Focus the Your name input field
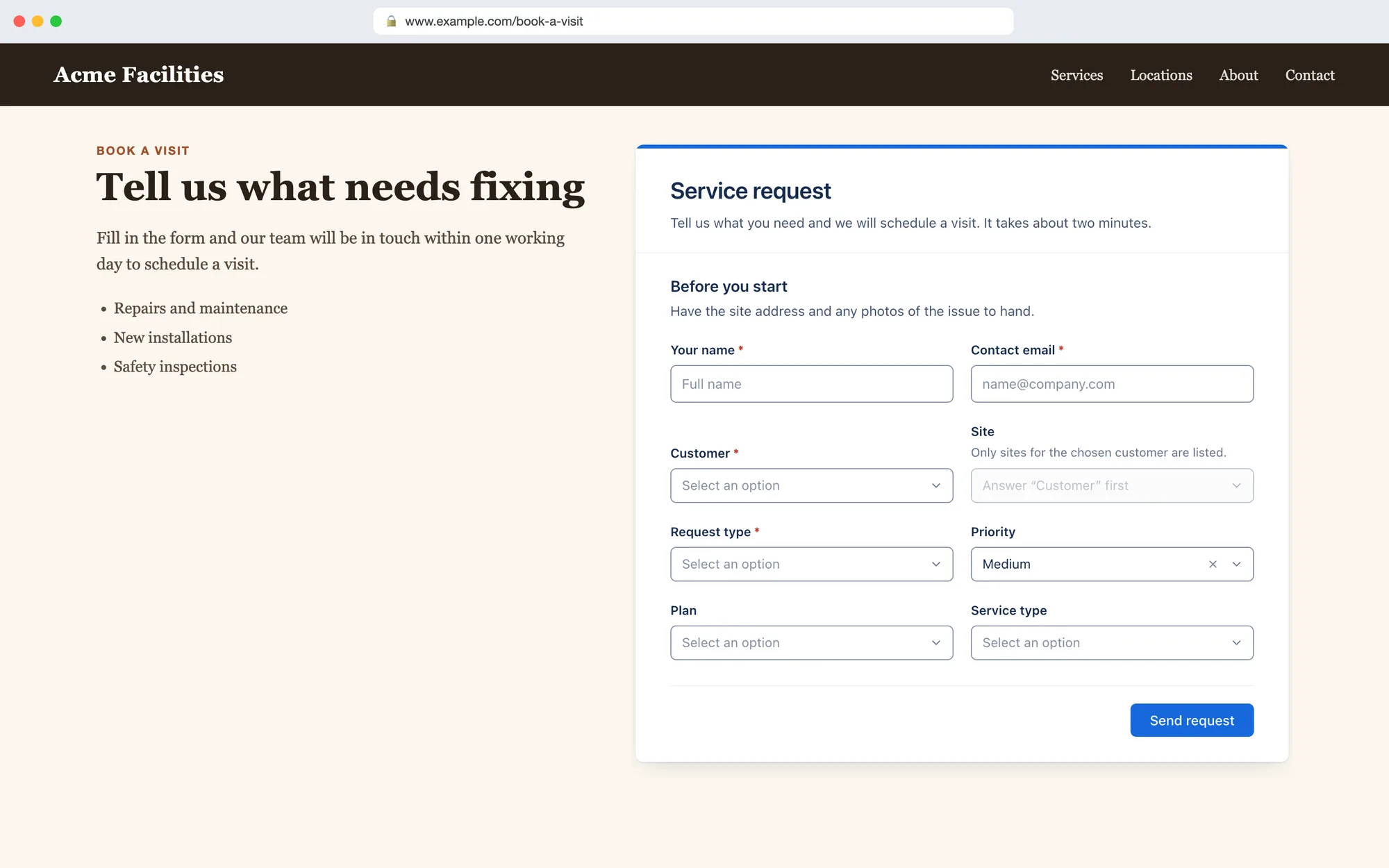Viewport: 1389px width, 868px height. click(x=811, y=384)
